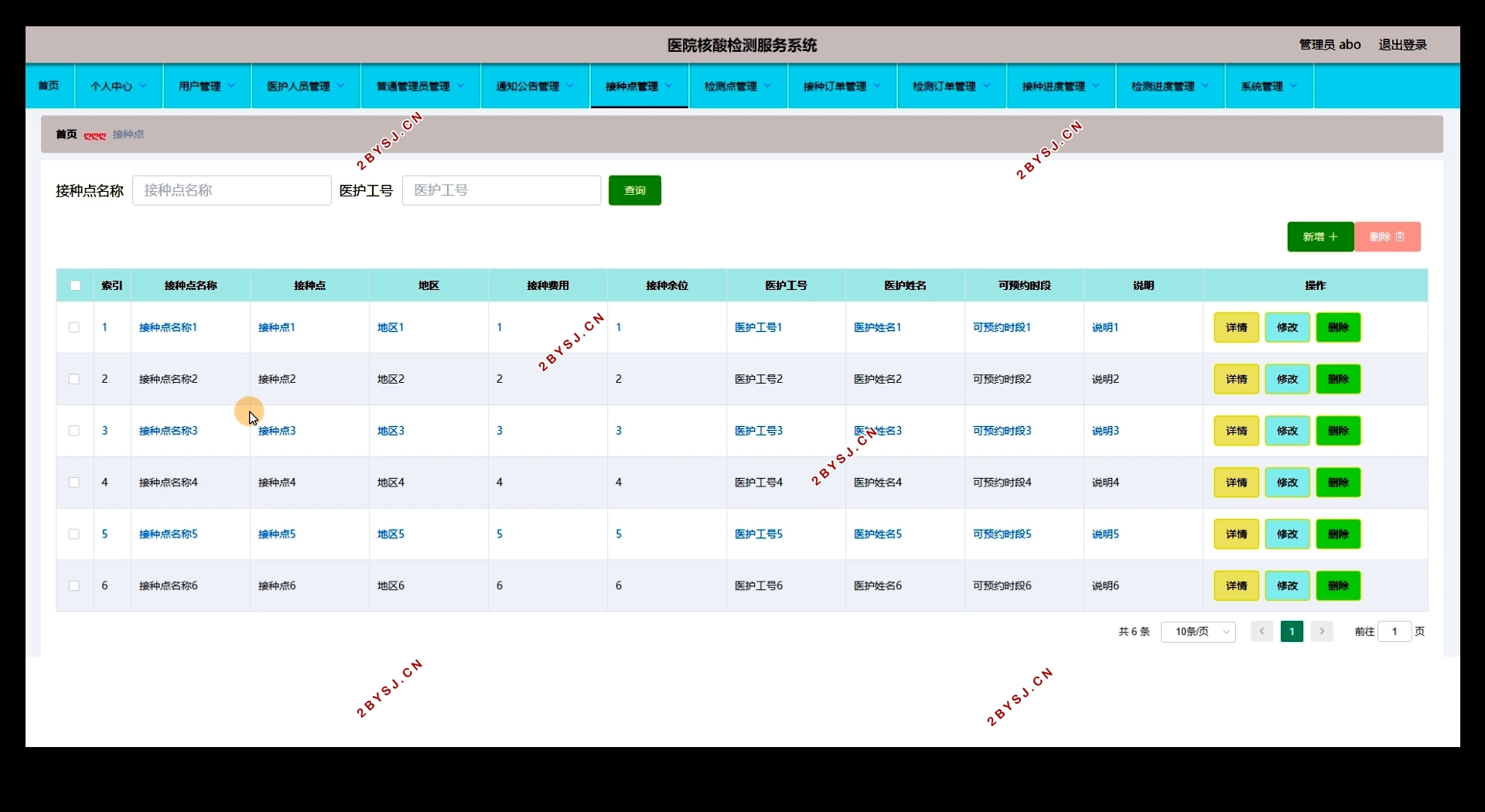Click 删除 for 接种点名称6 row
1485x812 pixels.
1338,585
